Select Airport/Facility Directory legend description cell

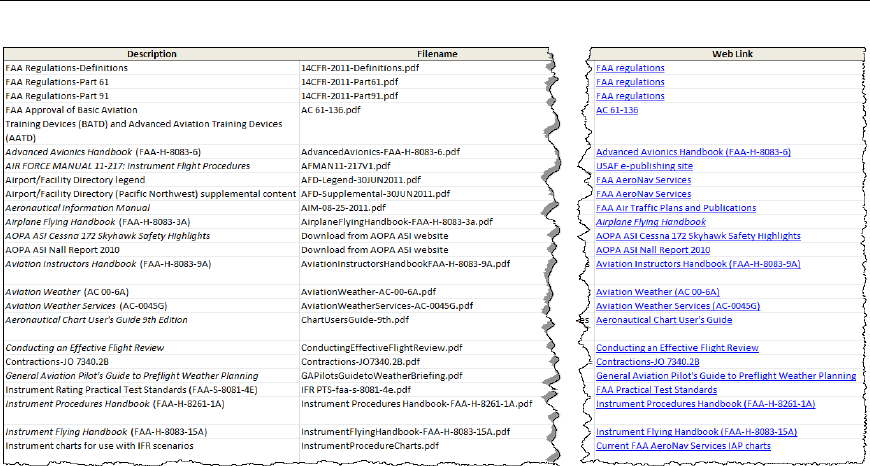coord(75,180)
